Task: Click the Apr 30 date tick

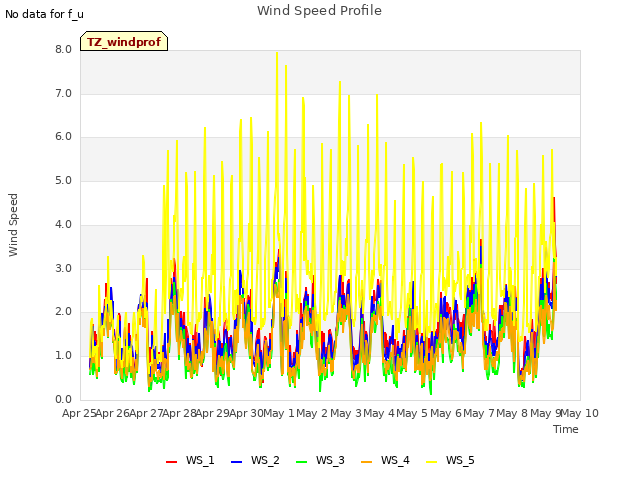Action: click(x=246, y=413)
